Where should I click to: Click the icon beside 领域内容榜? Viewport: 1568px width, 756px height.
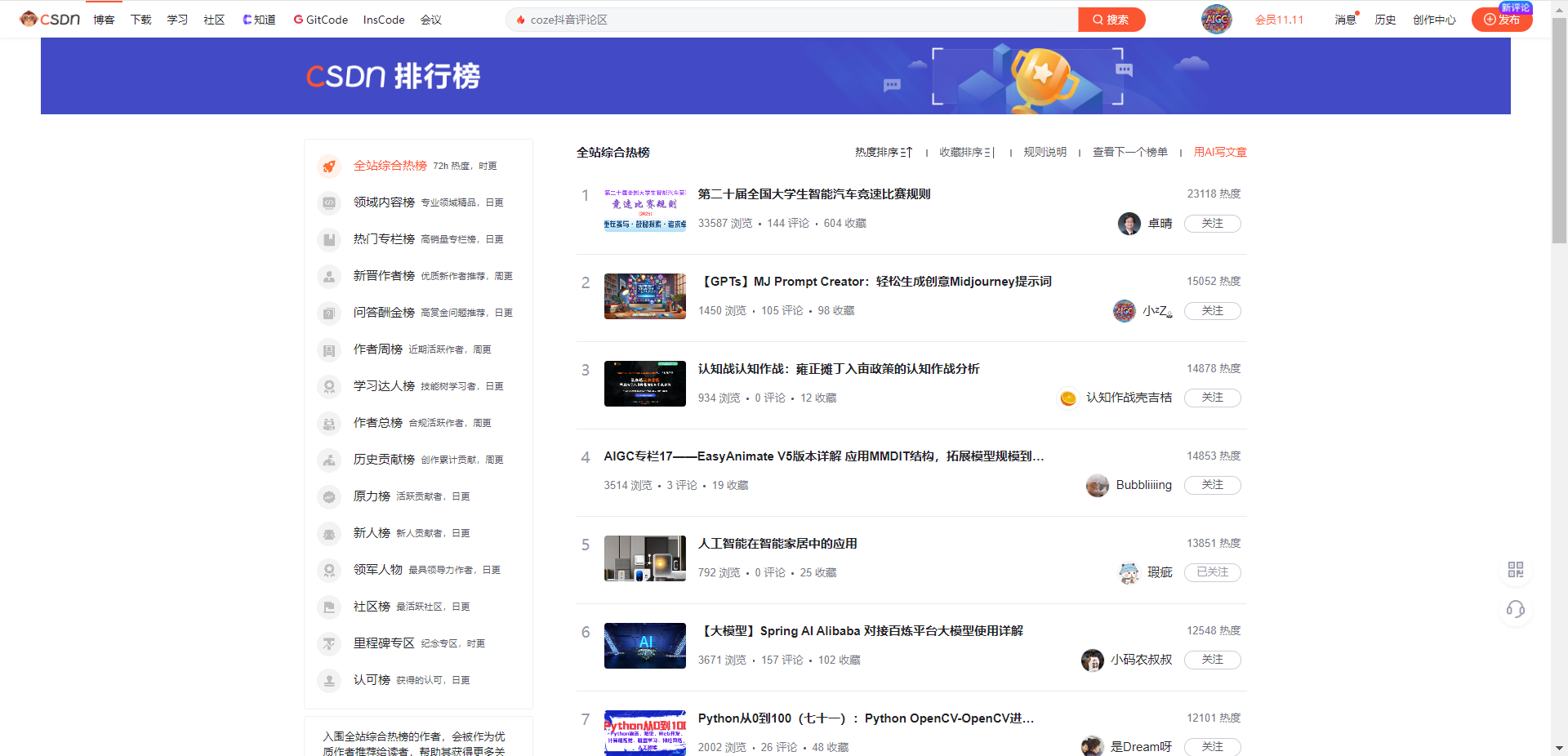329,202
